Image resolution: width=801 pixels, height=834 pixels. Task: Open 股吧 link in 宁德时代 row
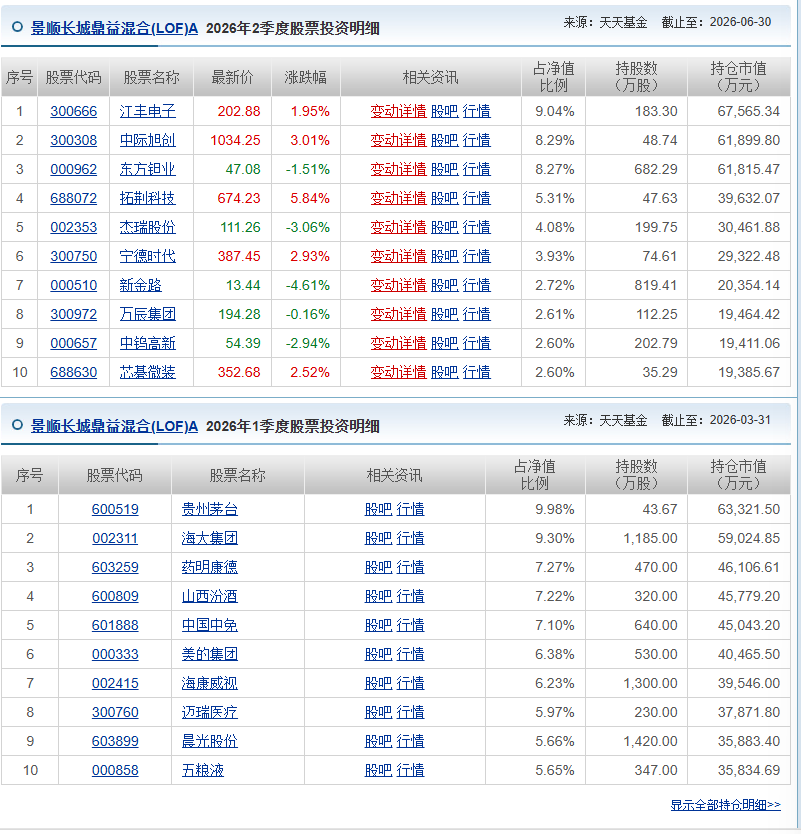coord(445,256)
